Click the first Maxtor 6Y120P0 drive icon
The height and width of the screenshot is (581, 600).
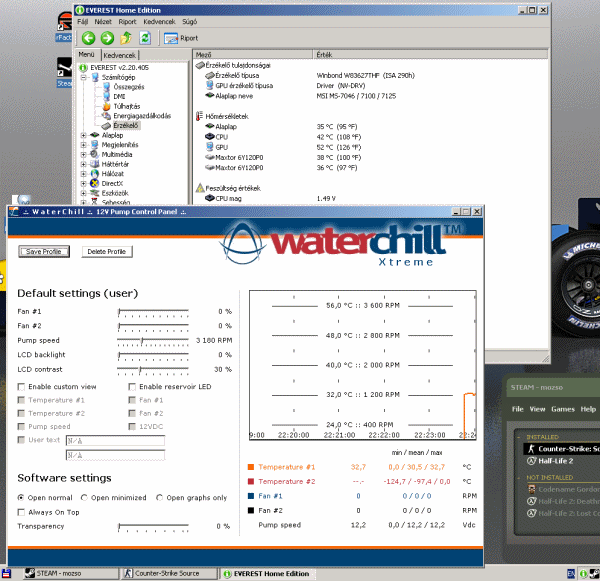(x=210, y=157)
